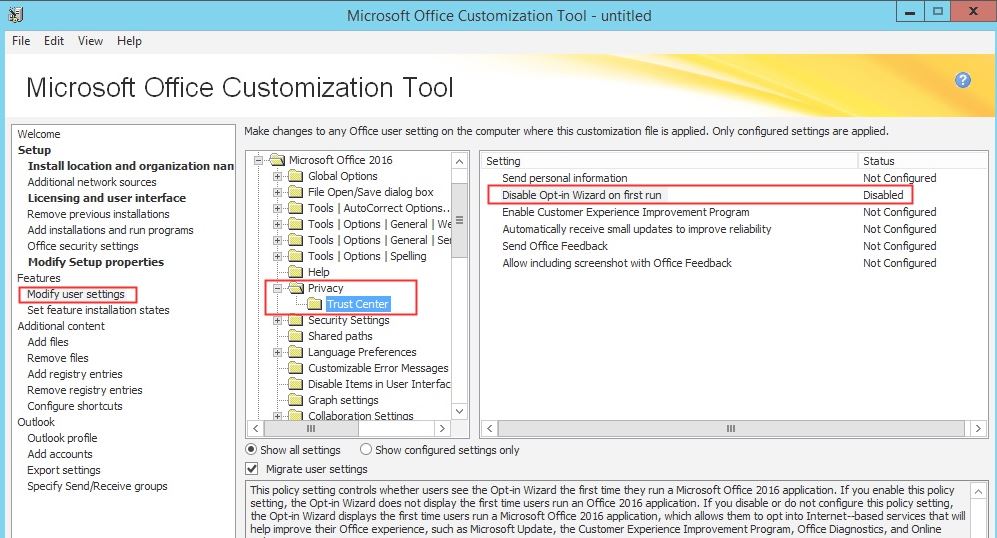The height and width of the screenshot is (538, 997).
Task: Click the Global Options folder icon
Action: 296,176
